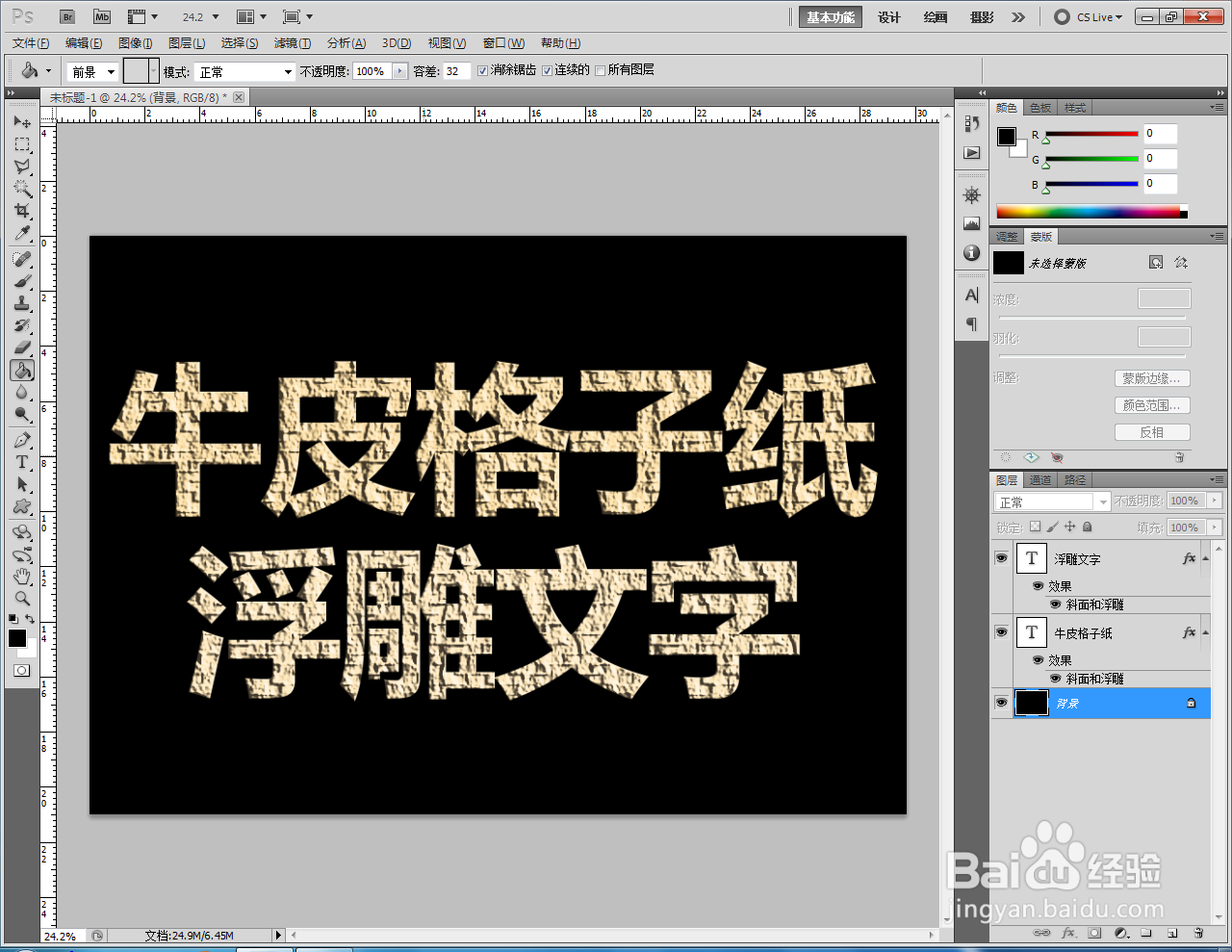Collapse the 效果 list under 牛皮格子纸 layer
Image resolution: width=1232 pixels, height=952 pixels.
[1206, 632]
